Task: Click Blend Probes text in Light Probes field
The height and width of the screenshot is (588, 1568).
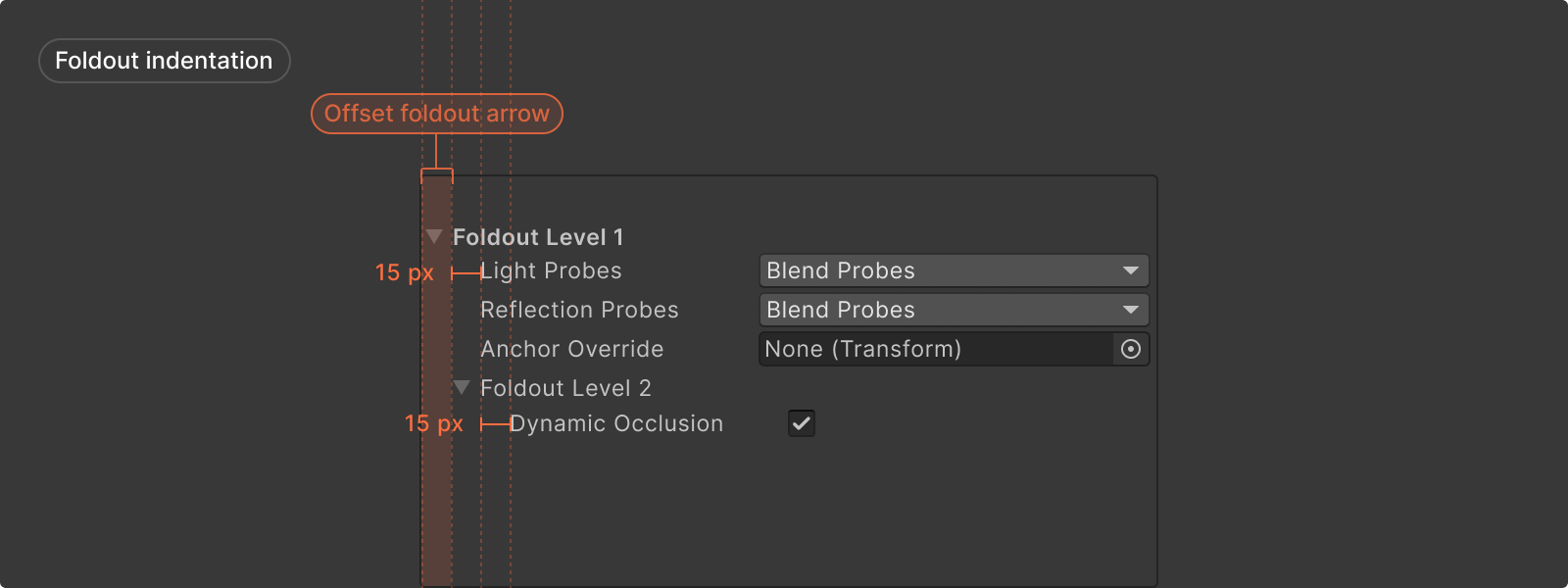Action: (x=841, y=270)
